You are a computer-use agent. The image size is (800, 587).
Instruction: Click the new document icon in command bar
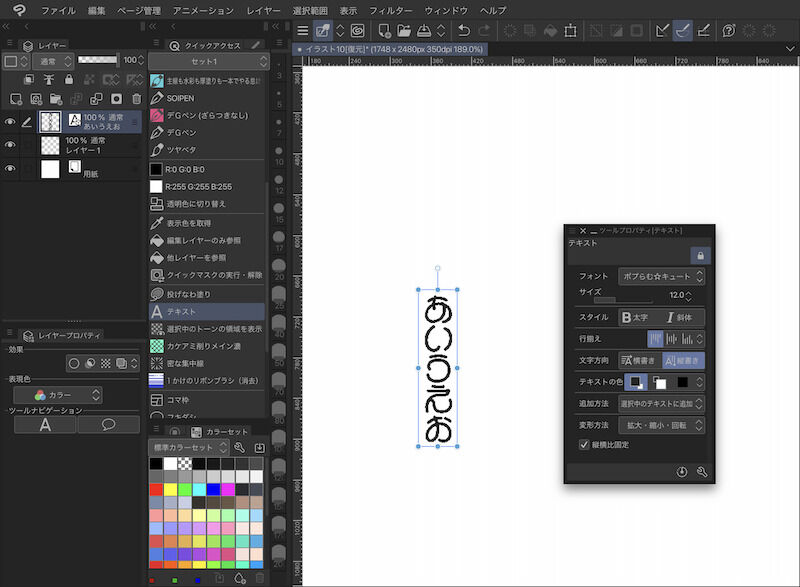[384, 31]
